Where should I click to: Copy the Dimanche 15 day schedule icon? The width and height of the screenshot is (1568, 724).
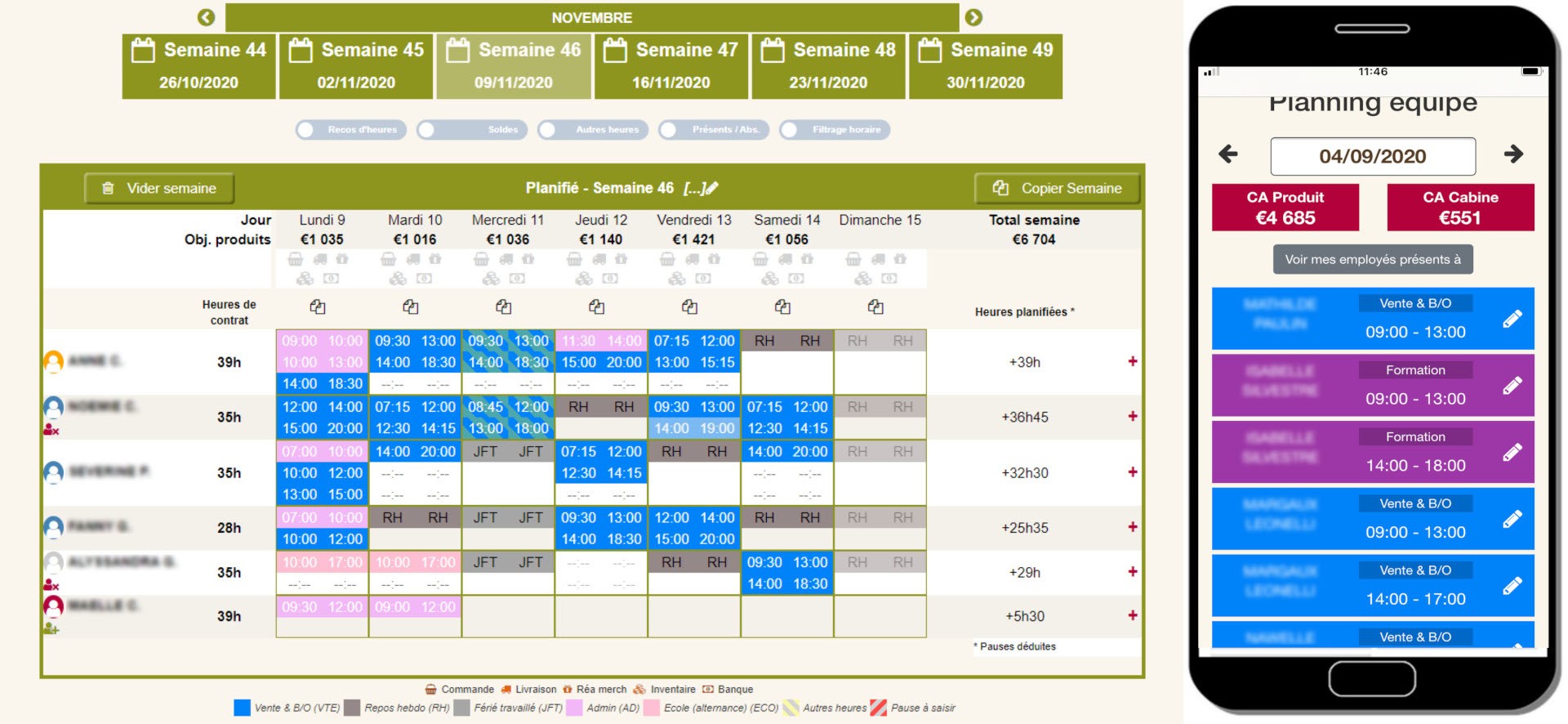pos(876,307)
